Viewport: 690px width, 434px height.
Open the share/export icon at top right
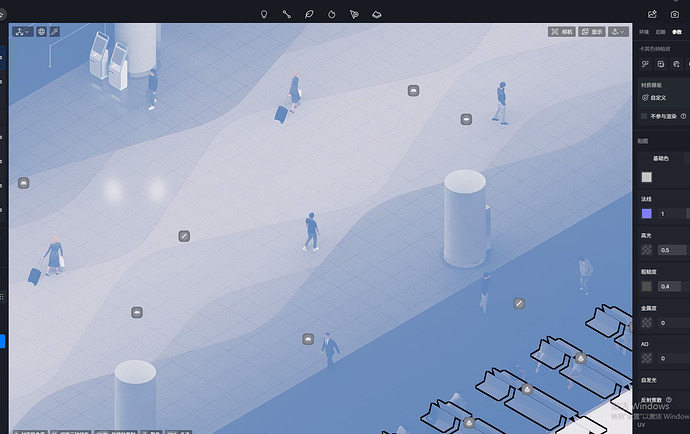652,14
